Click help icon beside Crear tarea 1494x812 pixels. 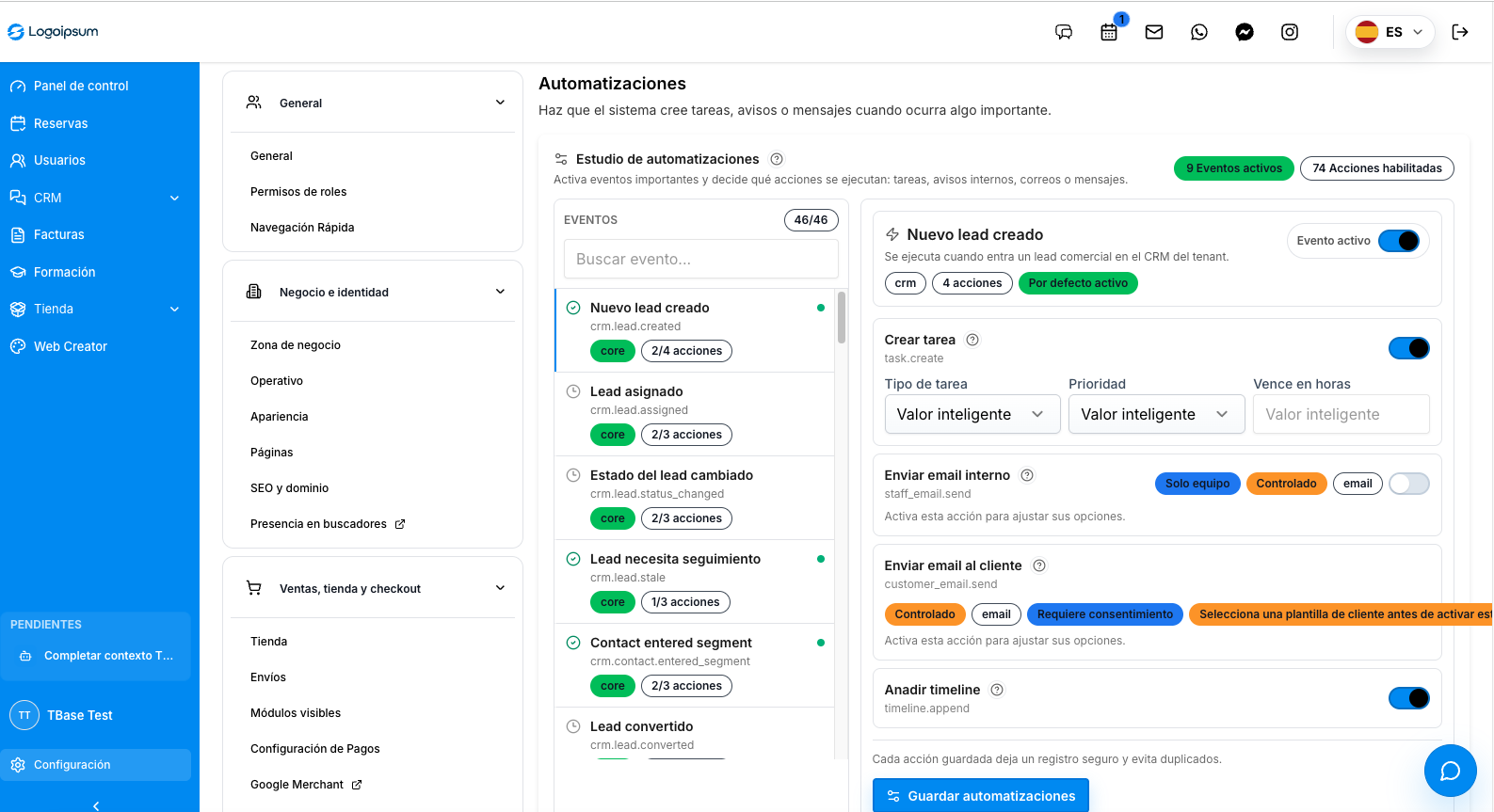[972, 340]
